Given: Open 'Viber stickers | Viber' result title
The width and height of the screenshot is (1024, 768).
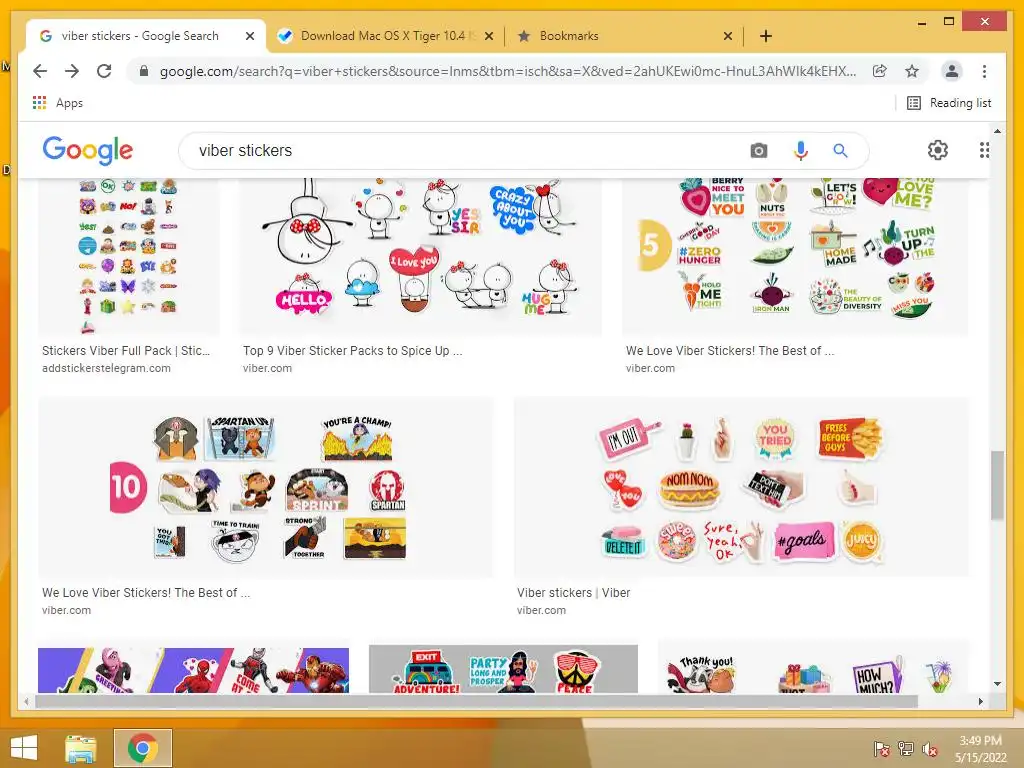Looking at the screenshot, I should [x=573, y=593].
